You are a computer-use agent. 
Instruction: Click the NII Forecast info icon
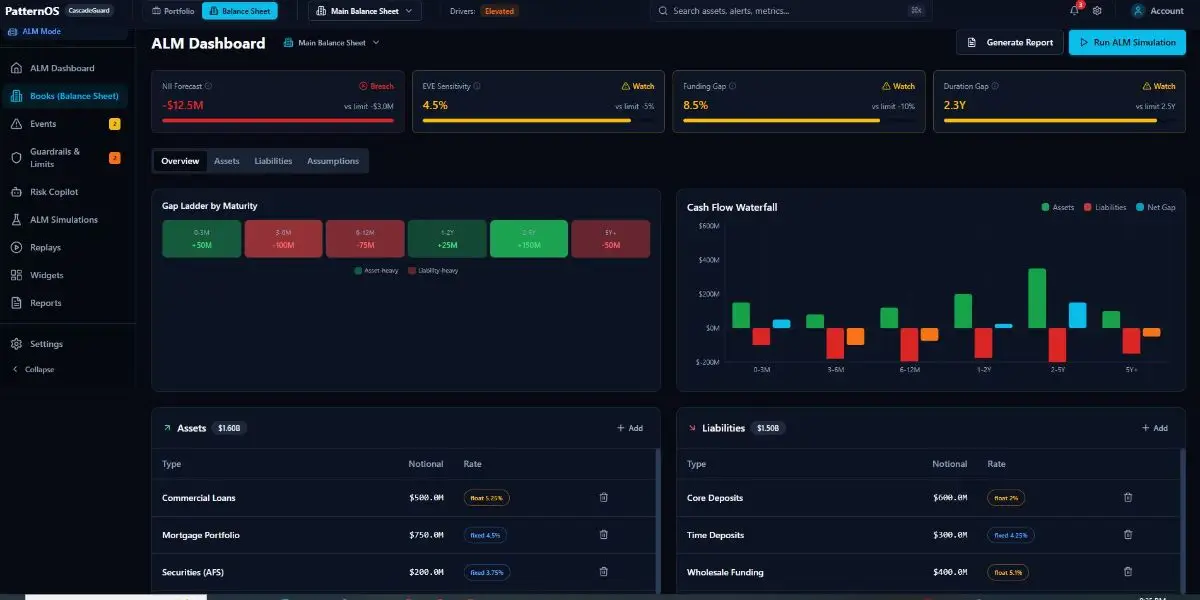tap(208, 86)
